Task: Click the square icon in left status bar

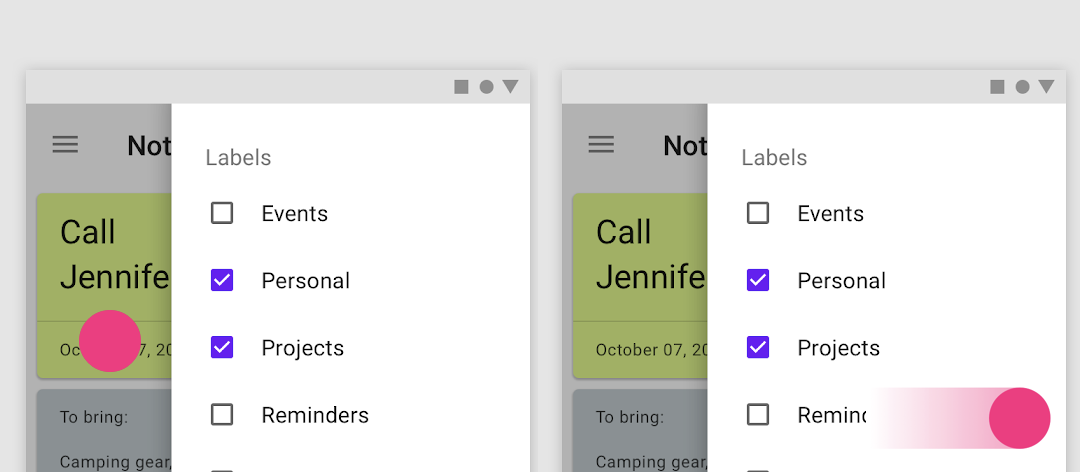Action: tap(461, 87)
